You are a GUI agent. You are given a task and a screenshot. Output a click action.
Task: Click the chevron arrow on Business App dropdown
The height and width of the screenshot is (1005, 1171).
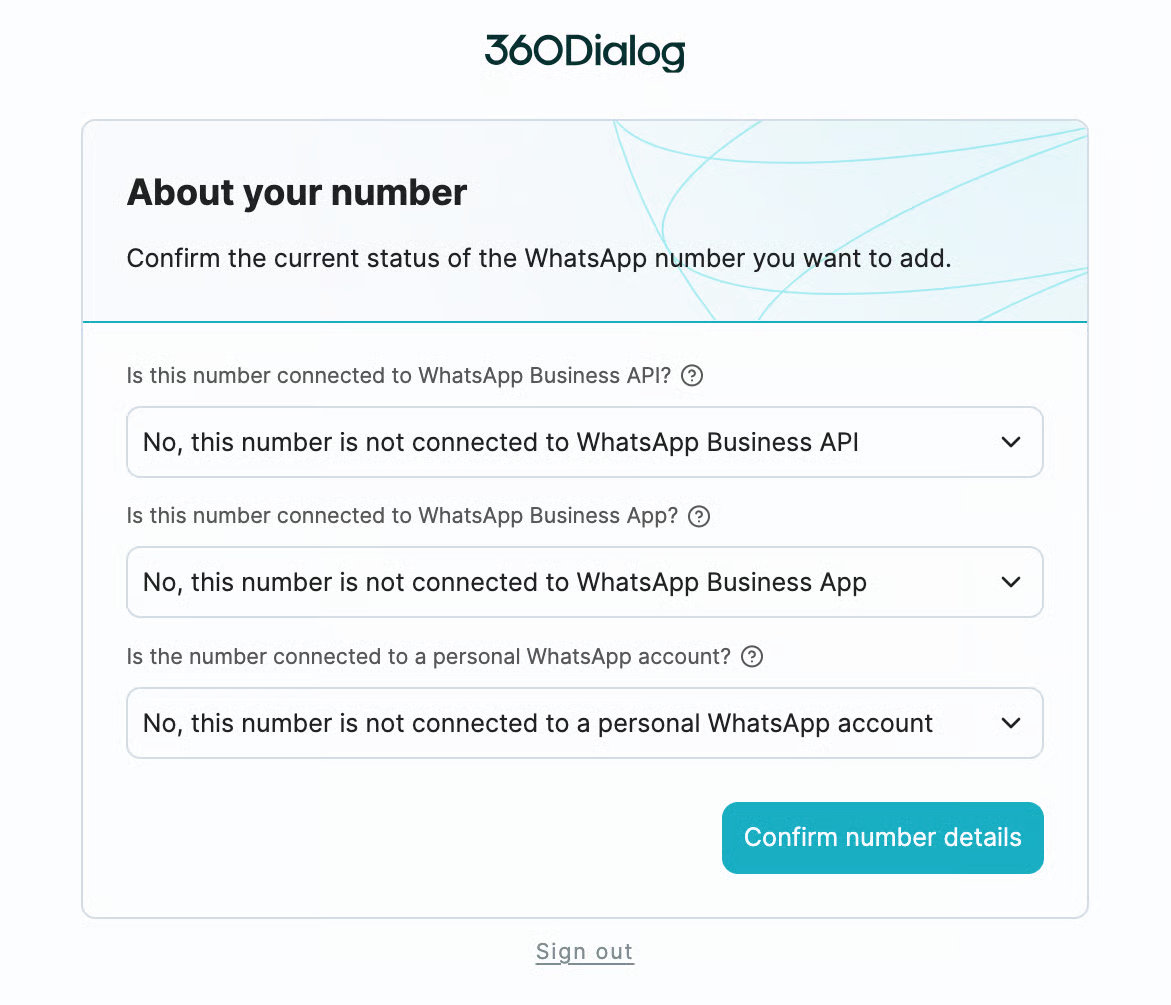click(1011, 582)
